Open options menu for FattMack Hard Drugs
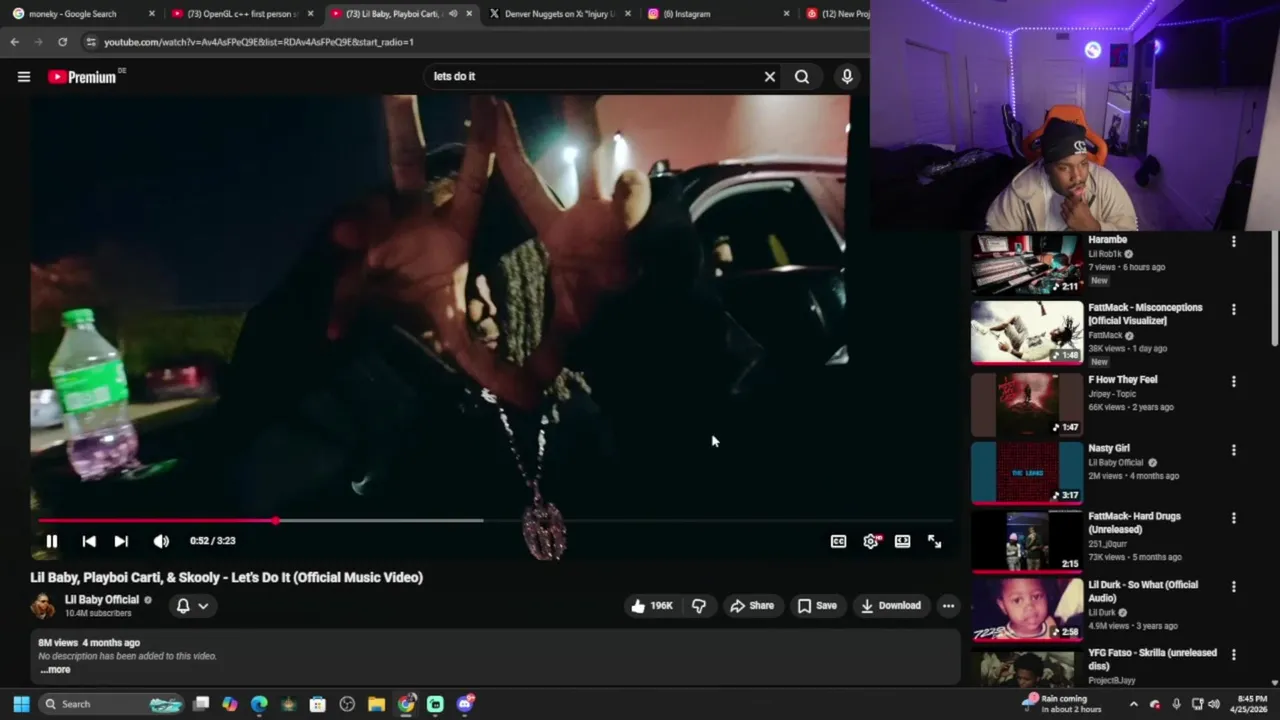The height and width of the screenshot is (720, 1280). tap(1233, 518)
